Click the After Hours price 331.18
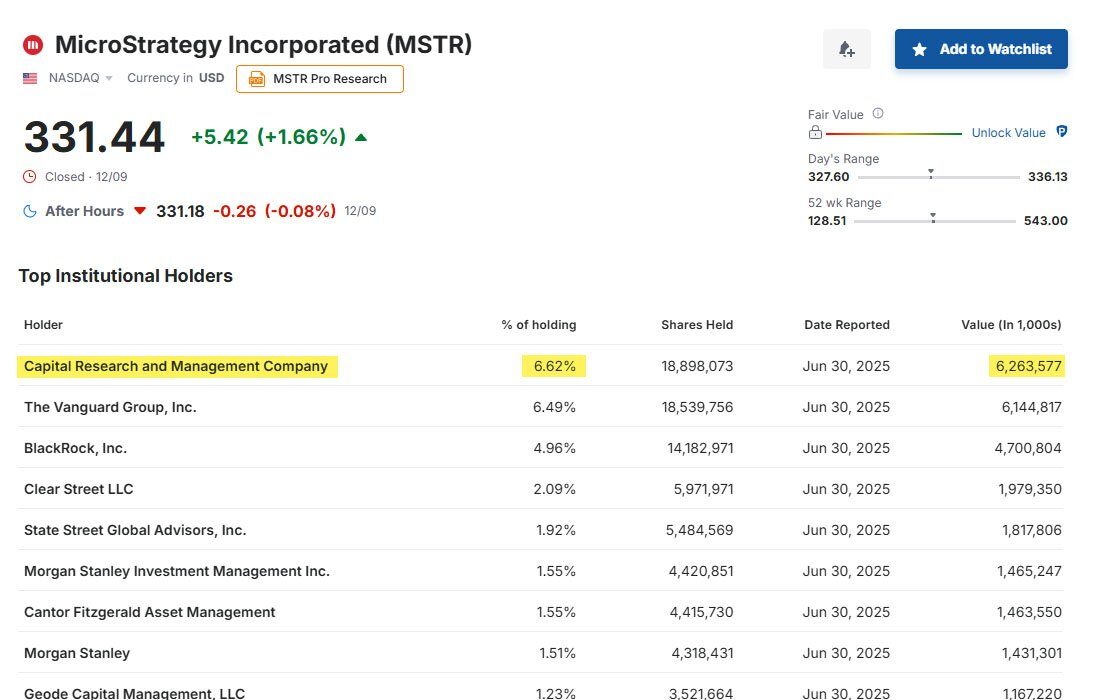Screen dimensions: 1095x700 [180, 211]
